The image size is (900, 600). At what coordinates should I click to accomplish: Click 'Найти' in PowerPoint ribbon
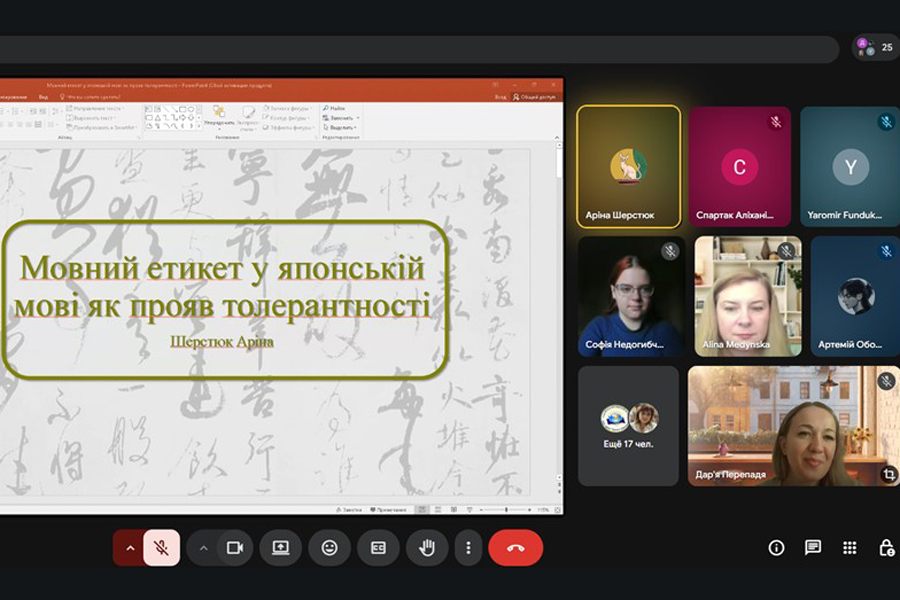click(x=334, y=108)
